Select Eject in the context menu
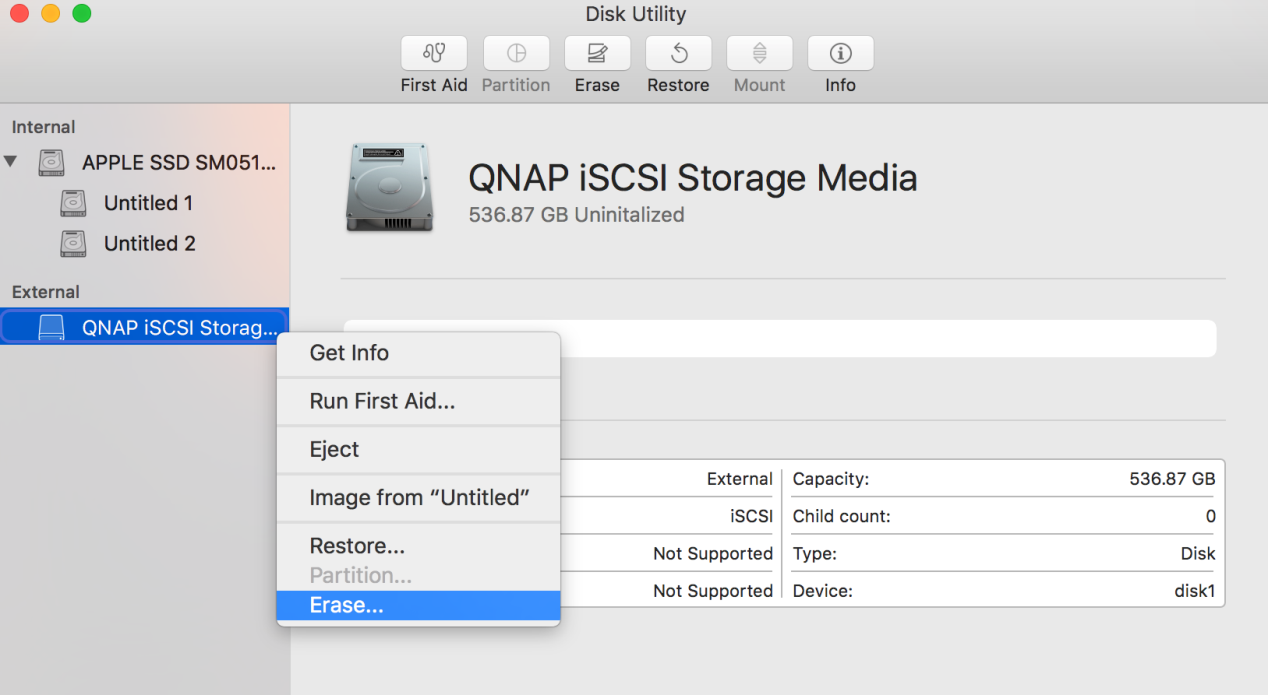This screenshot has width=1268, height=695. pos(334,449)
